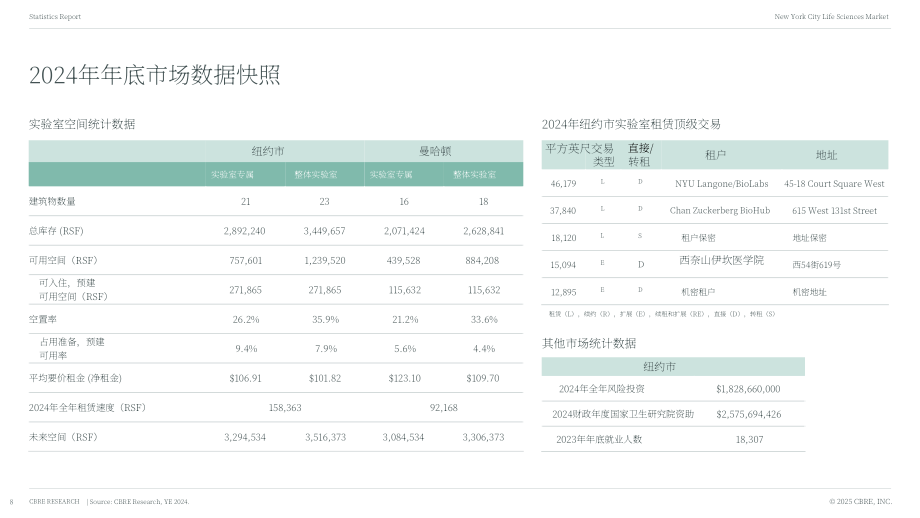Select vacancy rate 26.2%
This screenshot has width=920, height=518.
point(246,319)
